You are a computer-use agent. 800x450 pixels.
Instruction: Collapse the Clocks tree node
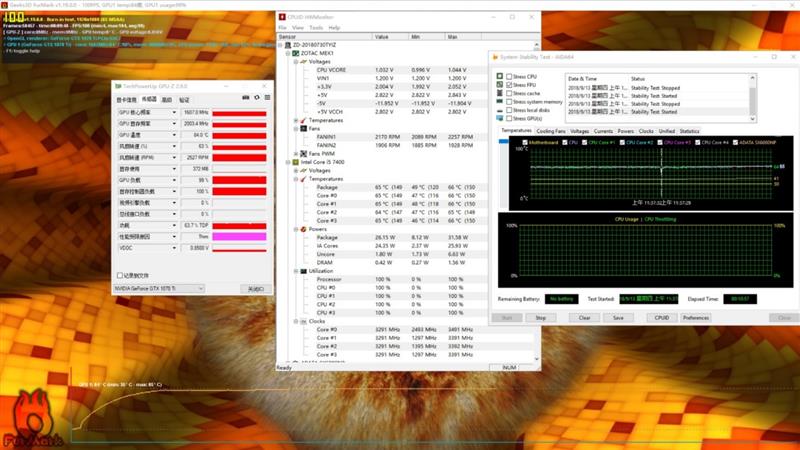tap(296, 321)
